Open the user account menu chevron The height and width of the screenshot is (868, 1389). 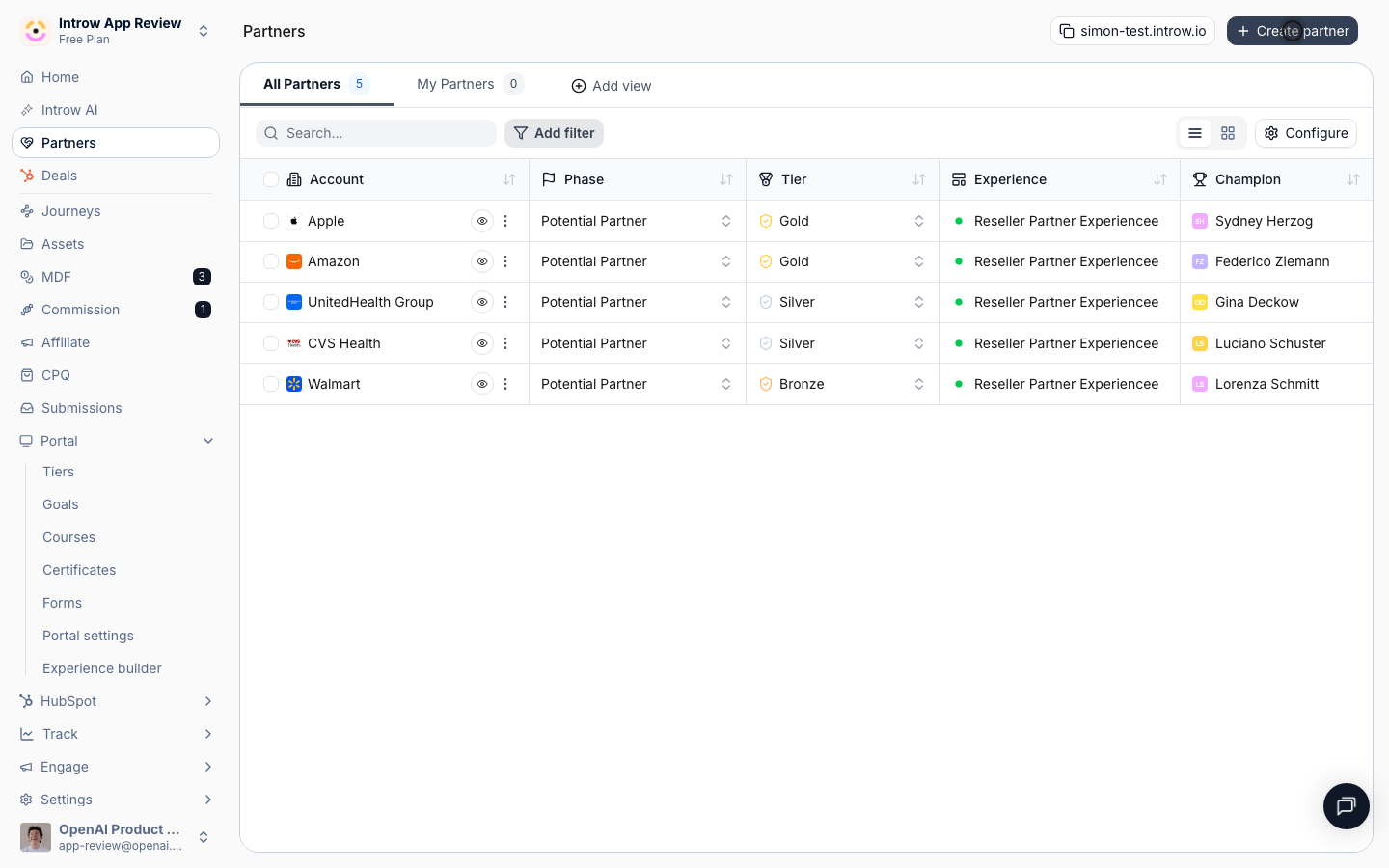204,837
